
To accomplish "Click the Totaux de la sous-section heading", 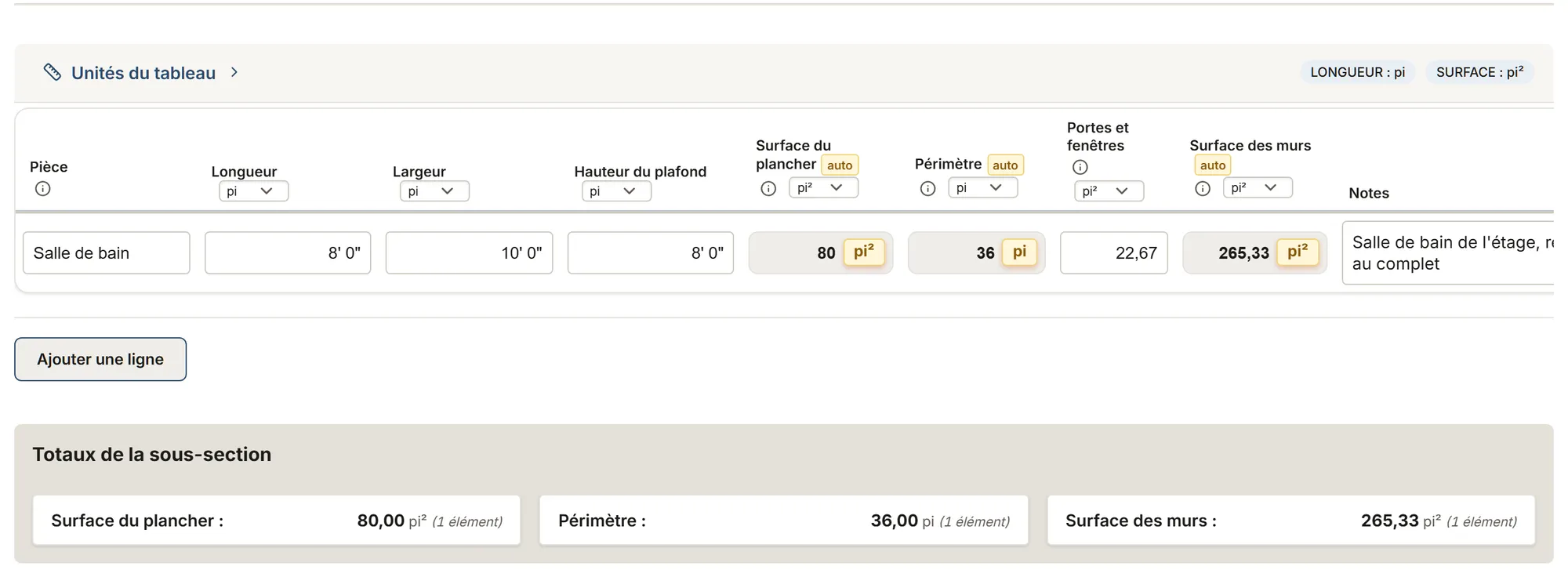I will [x=152, y=455].
